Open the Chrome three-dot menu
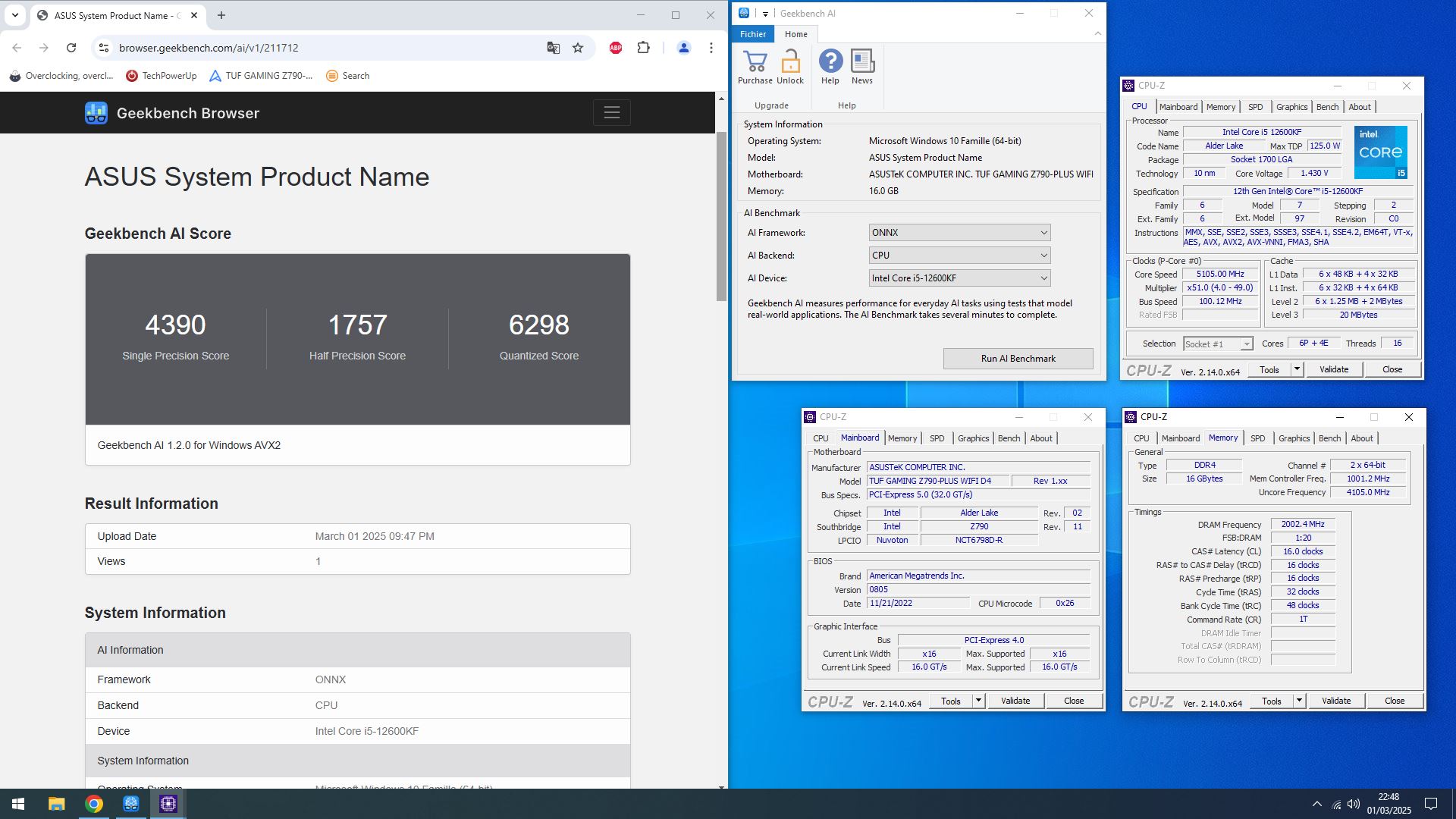This screenshot has width=1456, height=819. 711,48
